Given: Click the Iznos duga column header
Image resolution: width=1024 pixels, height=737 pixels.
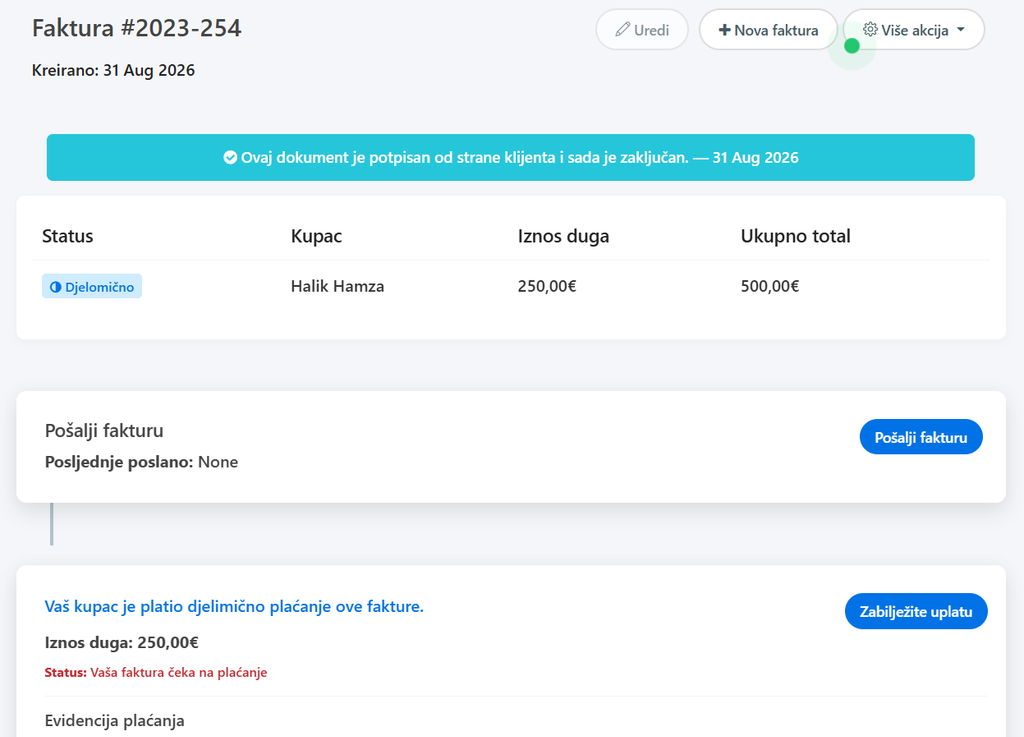Looking at the screenshot, I should 564,236.
